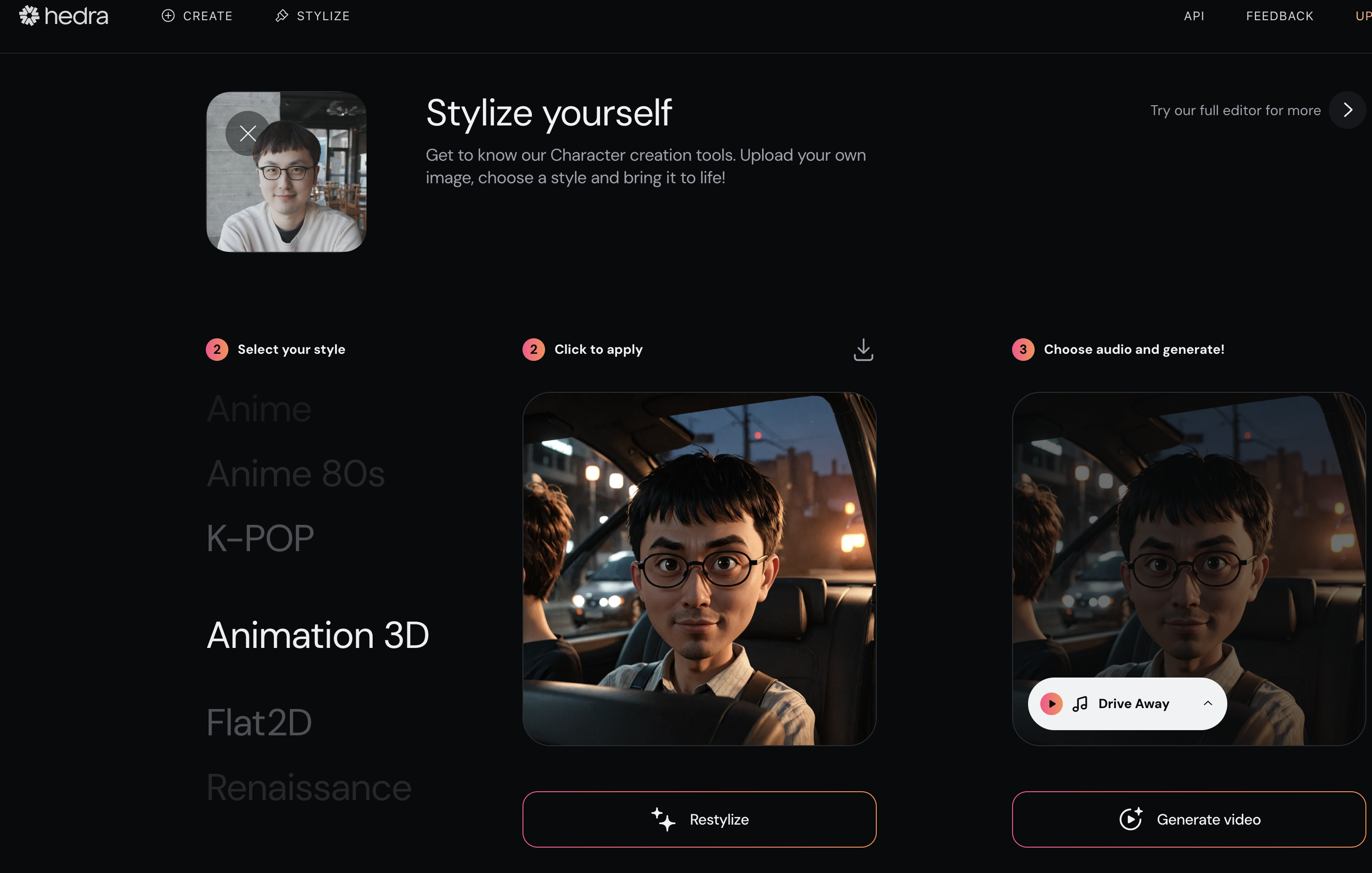Expand the Drive Away audio chevron
The width and height of the screenshot is (1372, 873).
click(1208, 703)
